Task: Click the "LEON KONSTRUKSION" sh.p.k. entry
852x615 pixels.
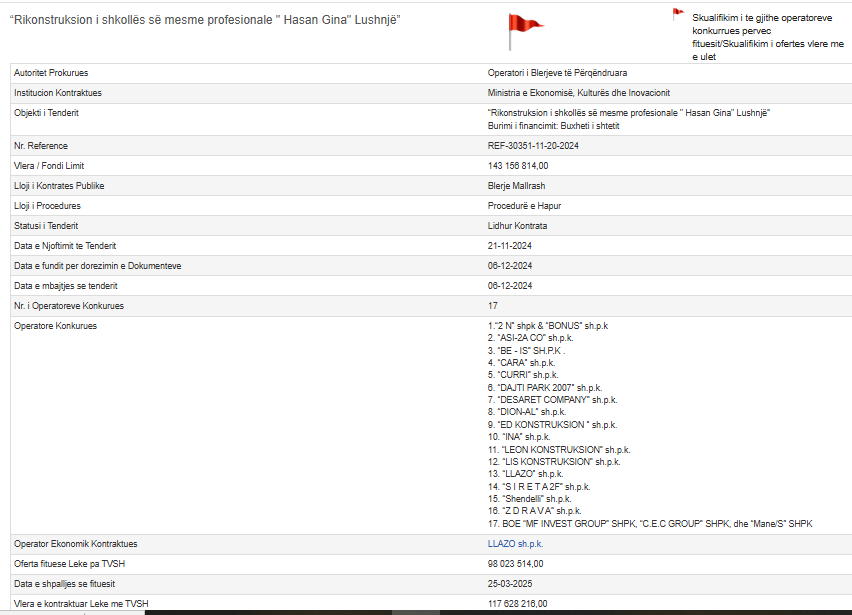Action: pos(559,450)
